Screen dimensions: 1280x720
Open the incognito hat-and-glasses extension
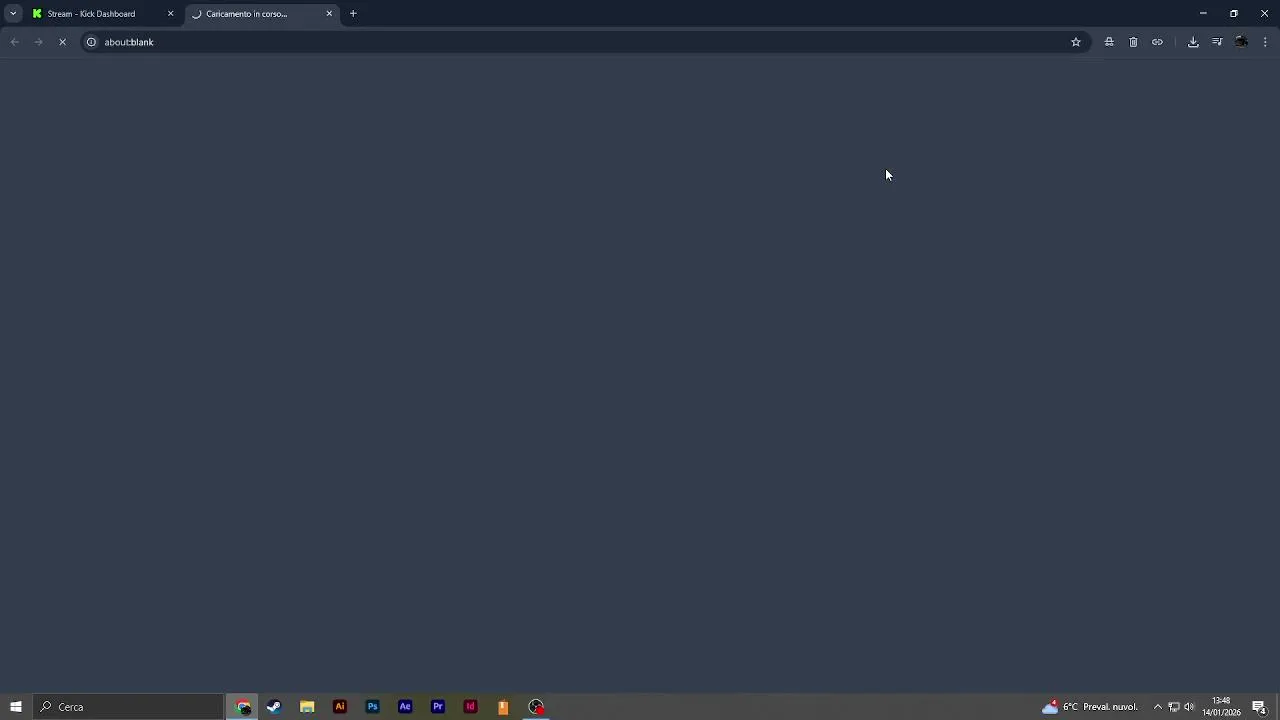pos(1109,42)
